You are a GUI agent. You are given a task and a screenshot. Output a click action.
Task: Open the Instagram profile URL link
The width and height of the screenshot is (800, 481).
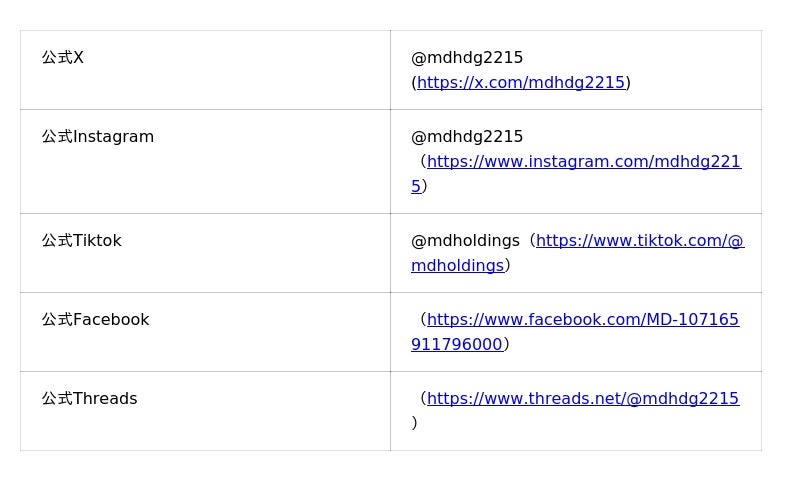583,162
